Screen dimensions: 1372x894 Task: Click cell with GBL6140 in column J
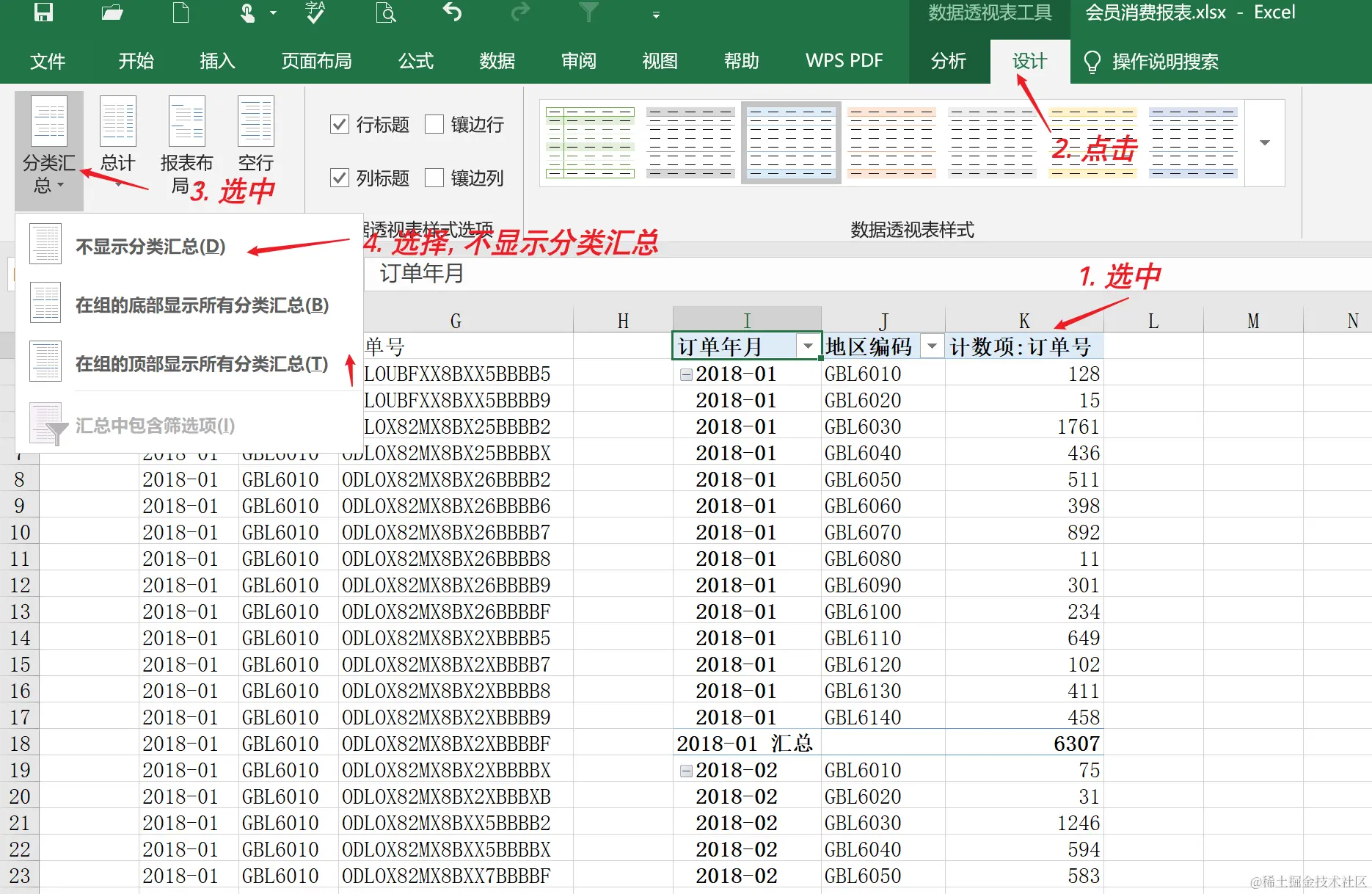pos(883,717)
